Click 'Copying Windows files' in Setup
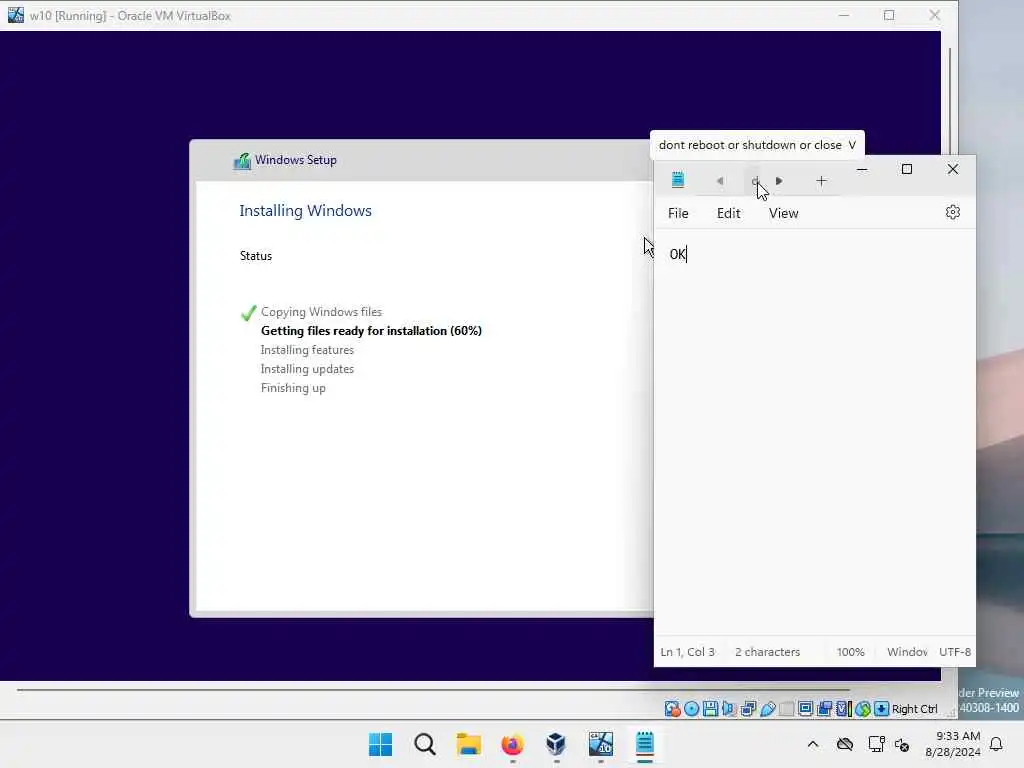The width and height of the screenshot is (1024, 768). pos(321,312)
